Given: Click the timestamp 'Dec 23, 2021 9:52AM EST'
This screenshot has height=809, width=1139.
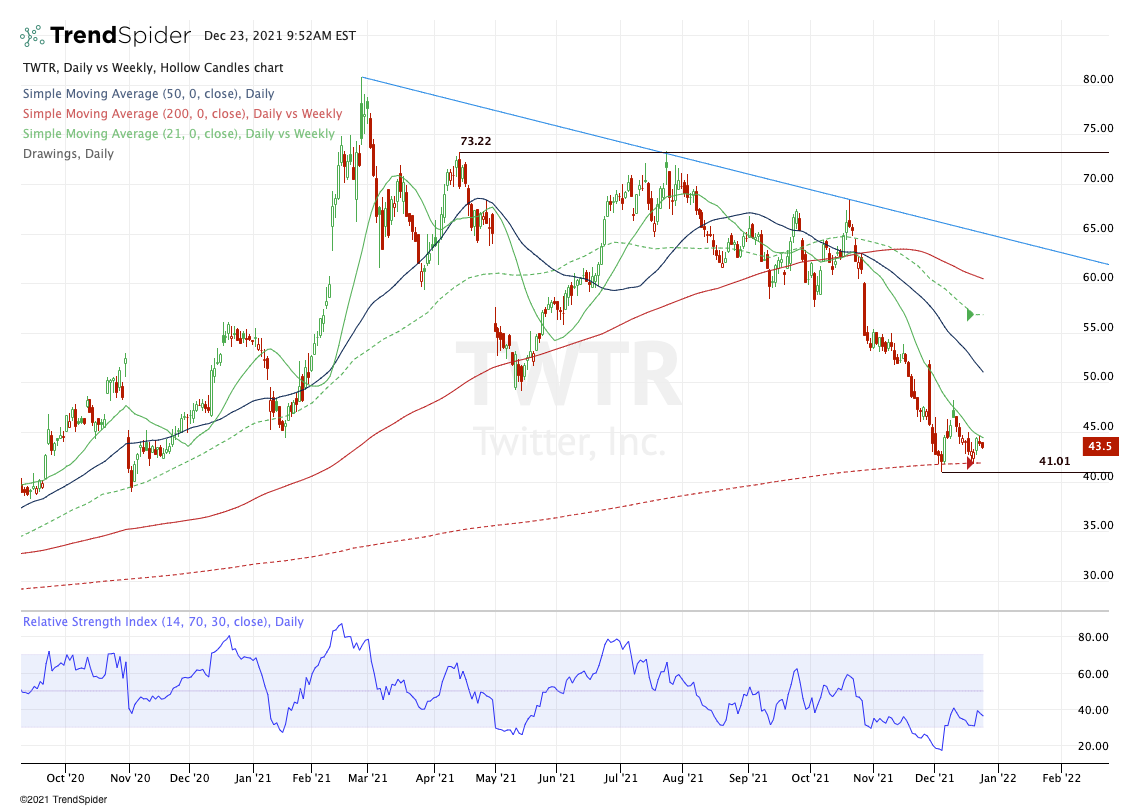Looking at the screenshot, I should click(x=280, y=36).
